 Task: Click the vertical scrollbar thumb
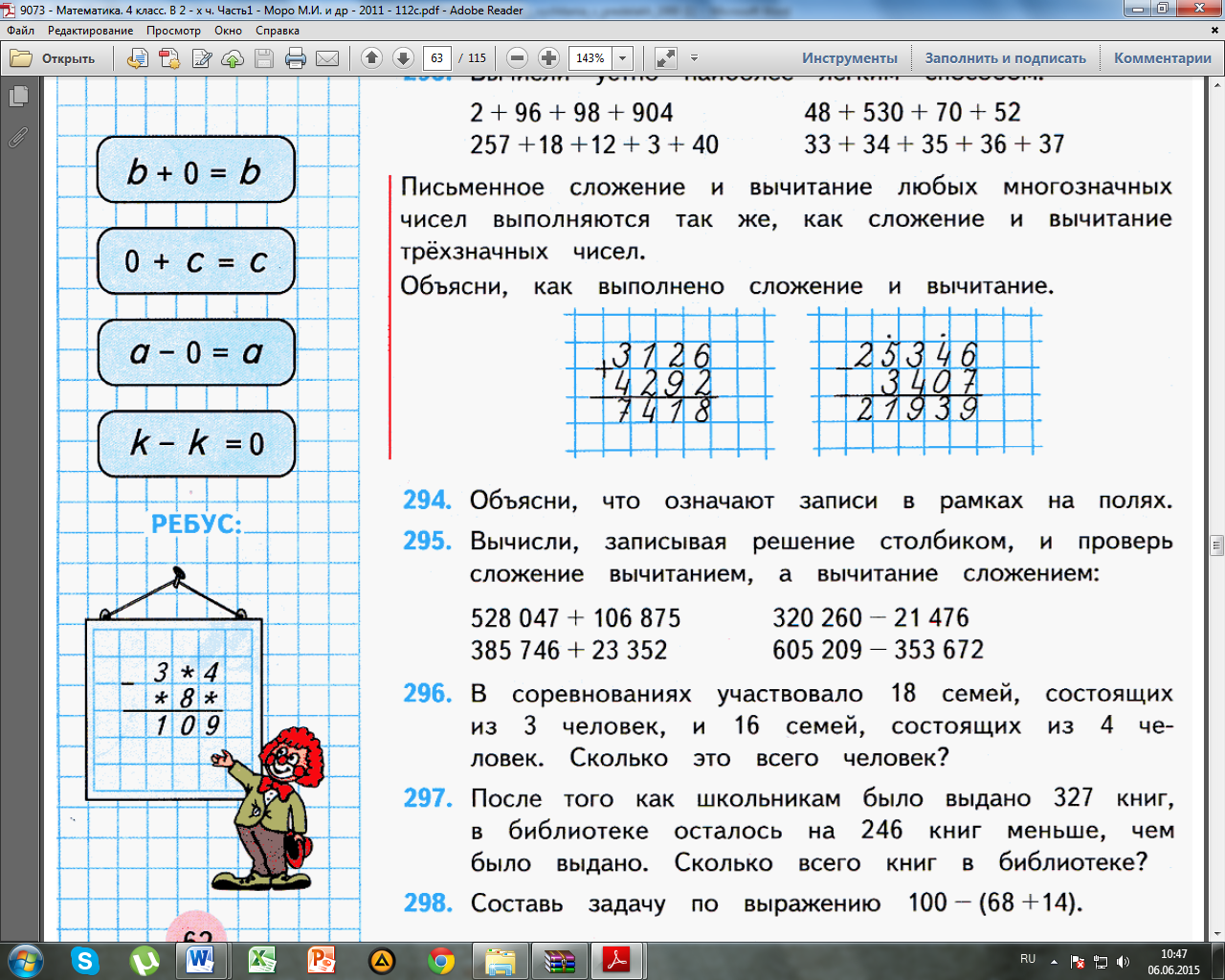tap(1216, 546)
